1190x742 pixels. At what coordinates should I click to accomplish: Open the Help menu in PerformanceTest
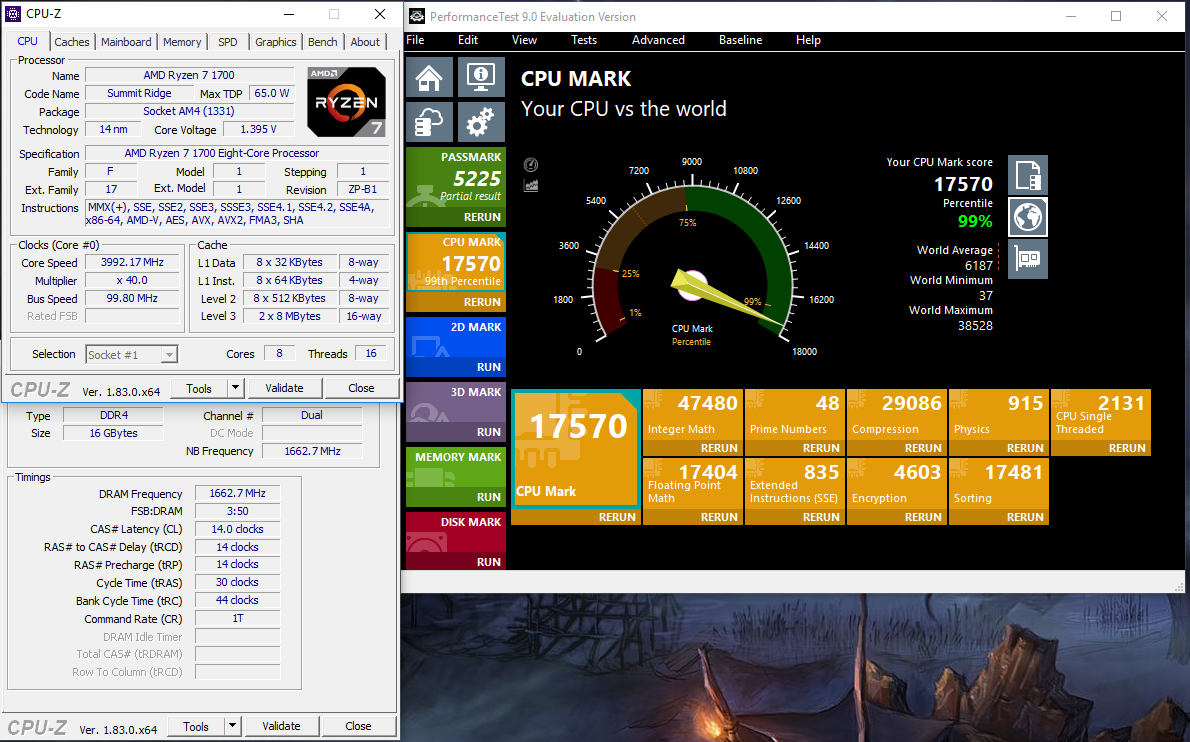[x=808, y=40]
